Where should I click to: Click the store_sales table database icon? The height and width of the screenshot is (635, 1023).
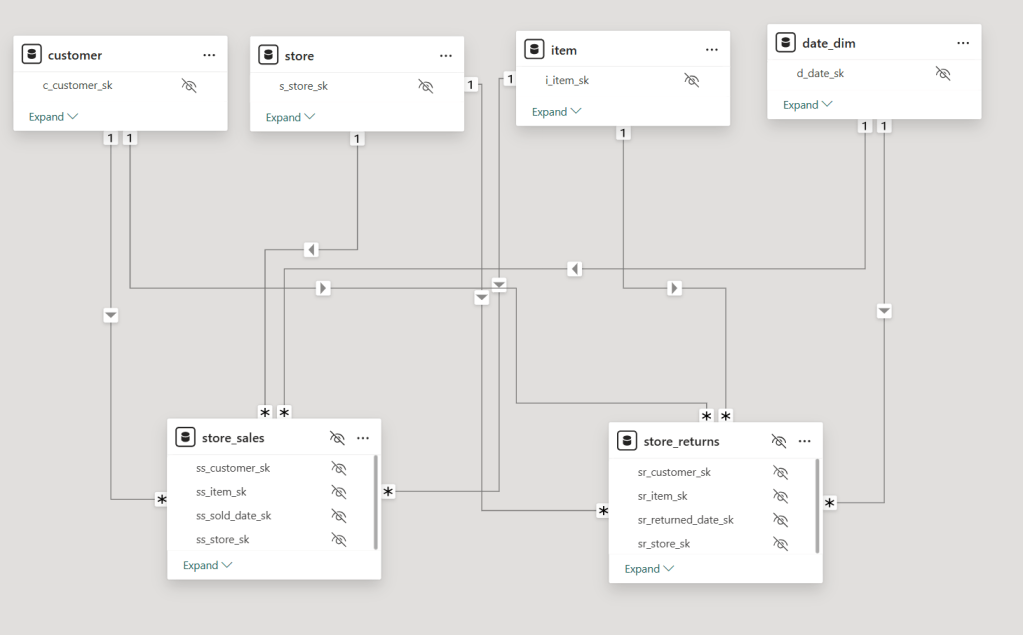(x=185, y=437)
